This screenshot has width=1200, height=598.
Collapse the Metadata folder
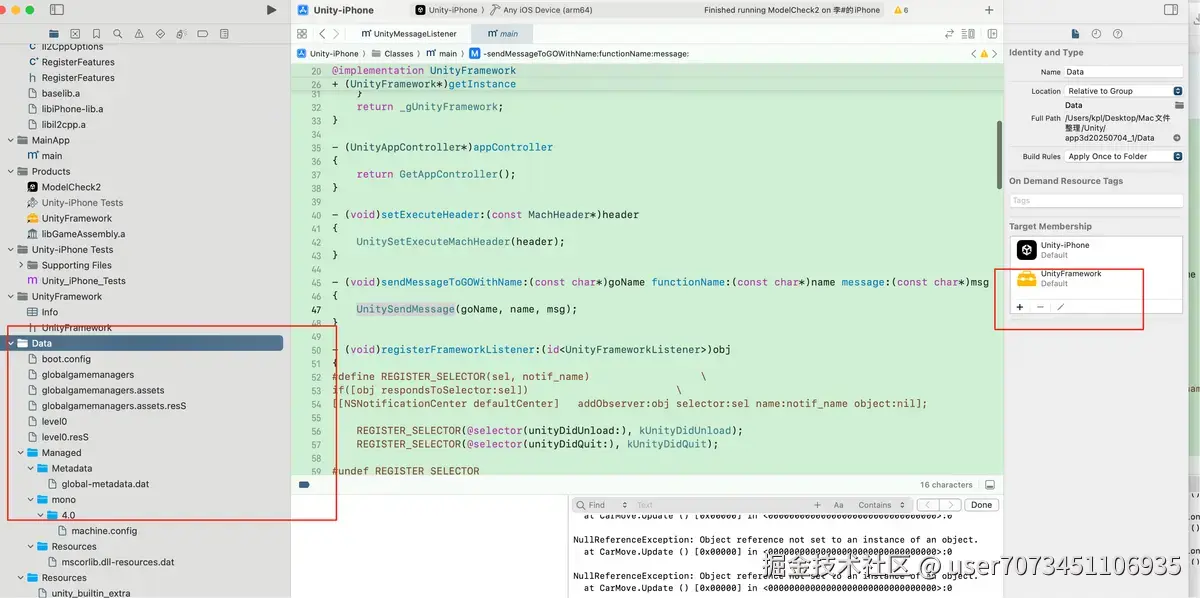click(31, 468)
